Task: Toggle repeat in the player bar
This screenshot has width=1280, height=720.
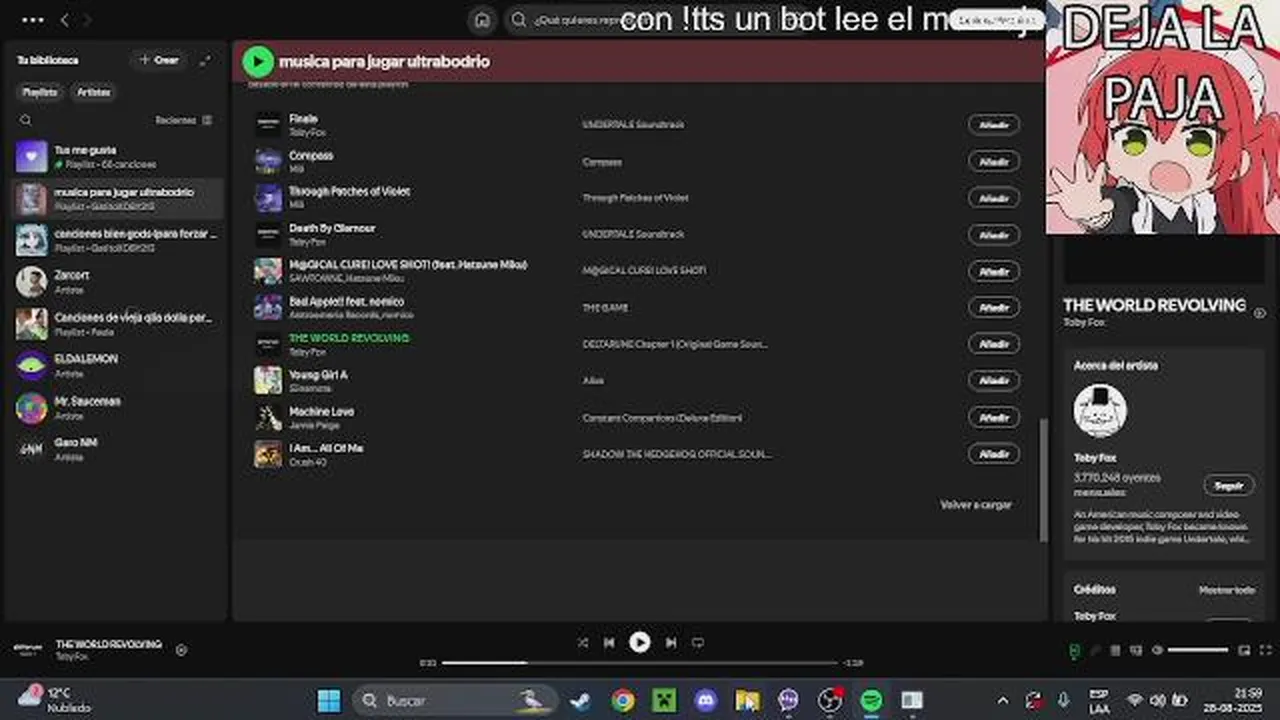Action: 698,643
